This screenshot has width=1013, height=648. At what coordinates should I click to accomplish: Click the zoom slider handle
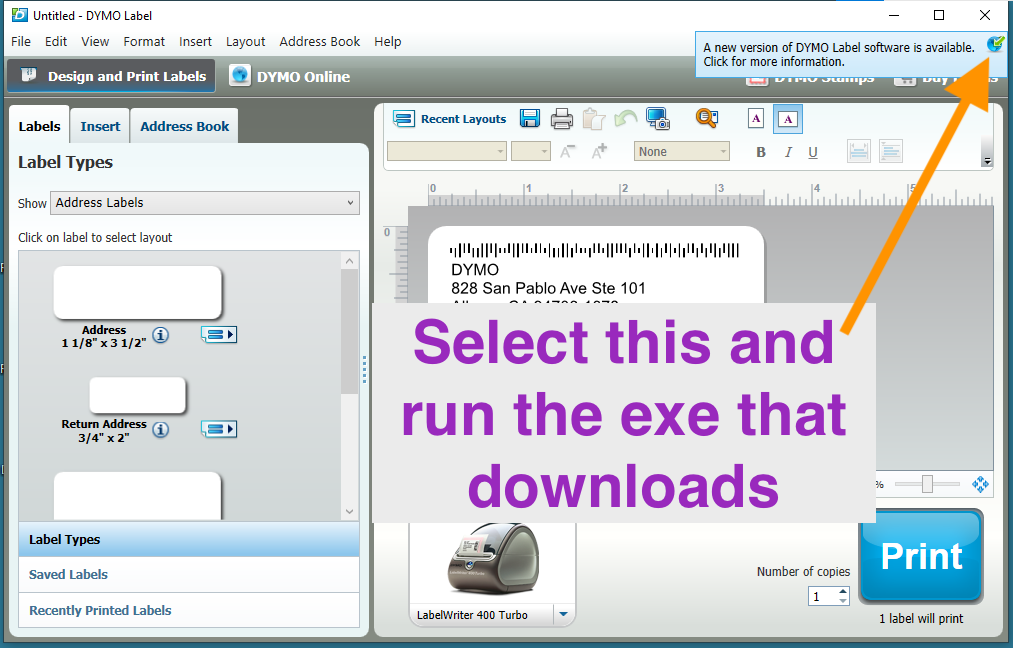pyautogui.click(x=927, y=484)
